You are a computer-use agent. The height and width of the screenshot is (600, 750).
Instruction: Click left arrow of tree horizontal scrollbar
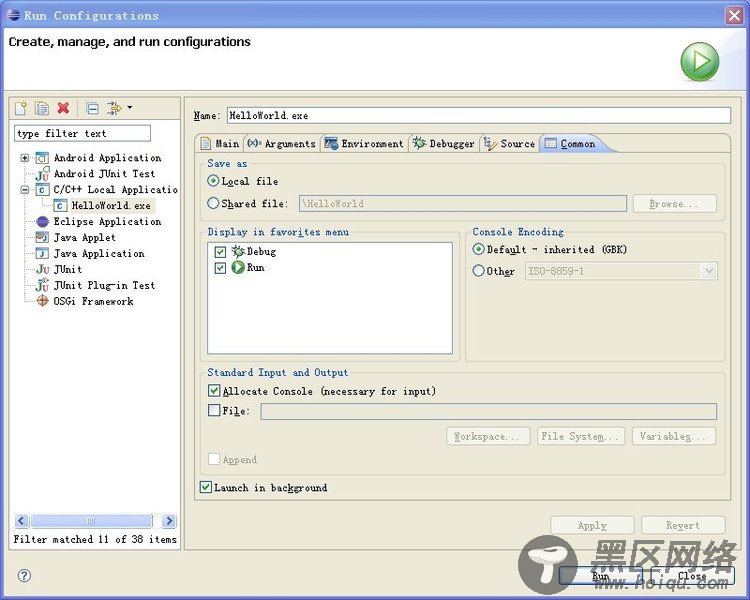22,521
